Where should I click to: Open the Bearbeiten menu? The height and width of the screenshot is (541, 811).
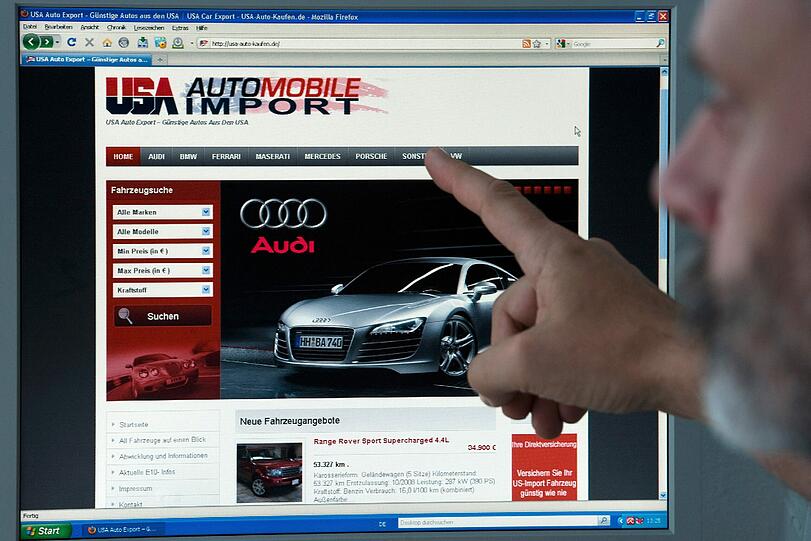(58, 27)
